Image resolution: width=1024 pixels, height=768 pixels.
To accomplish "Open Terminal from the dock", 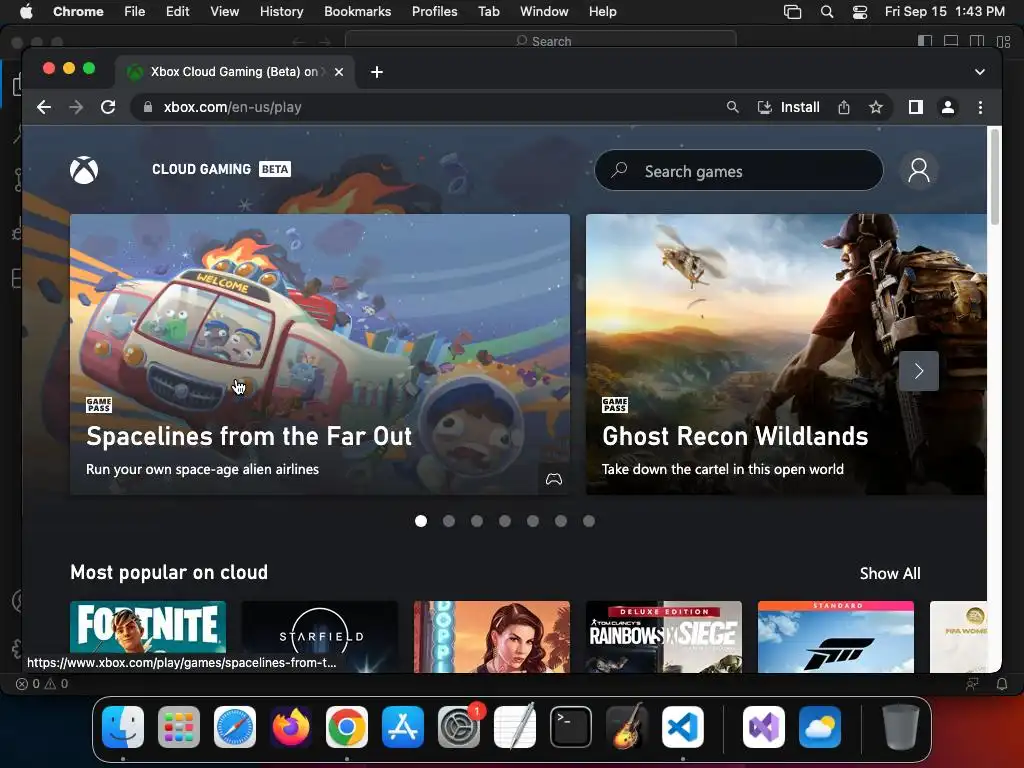I will pyautogui.click(x=571, y=727).
